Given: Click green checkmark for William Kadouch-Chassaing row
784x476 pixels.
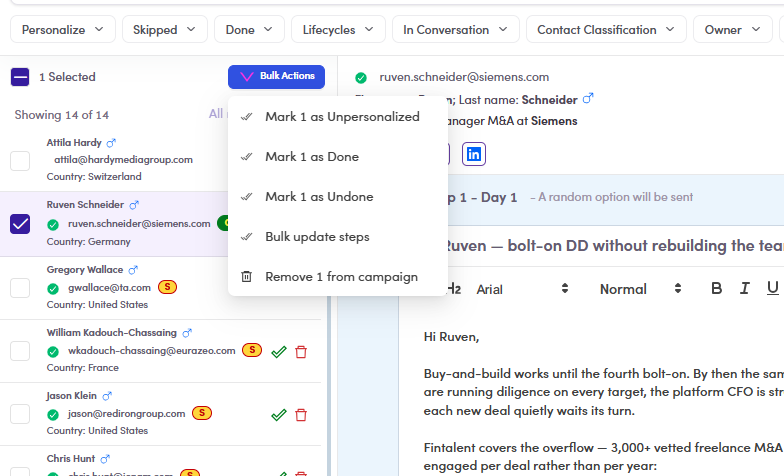Looking at the screenshot, I should [278, 352].
